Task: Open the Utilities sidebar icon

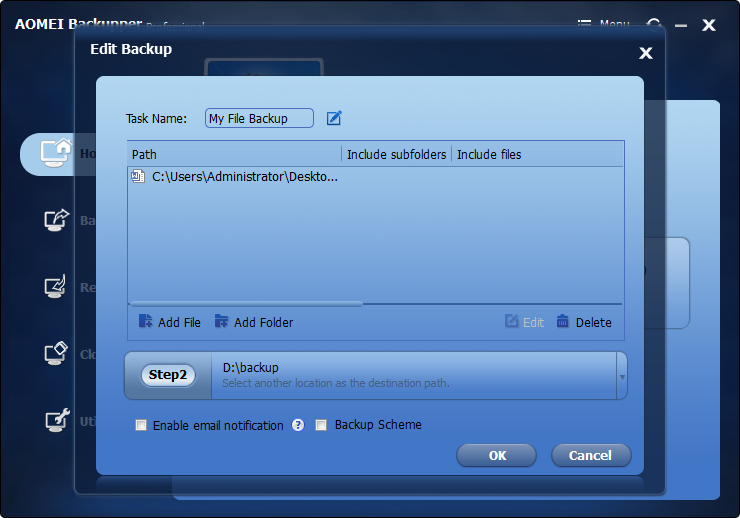Action: point(56,421)
